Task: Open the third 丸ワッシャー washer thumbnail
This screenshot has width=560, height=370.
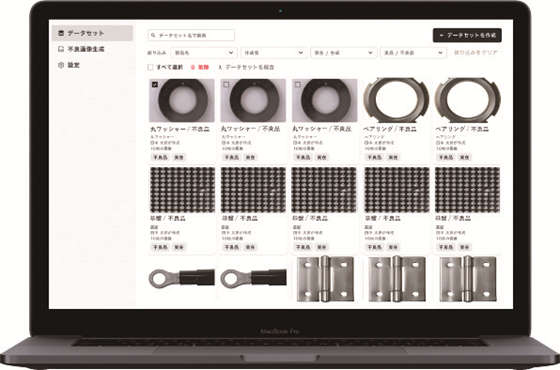Action: click(x=325, y=100)
